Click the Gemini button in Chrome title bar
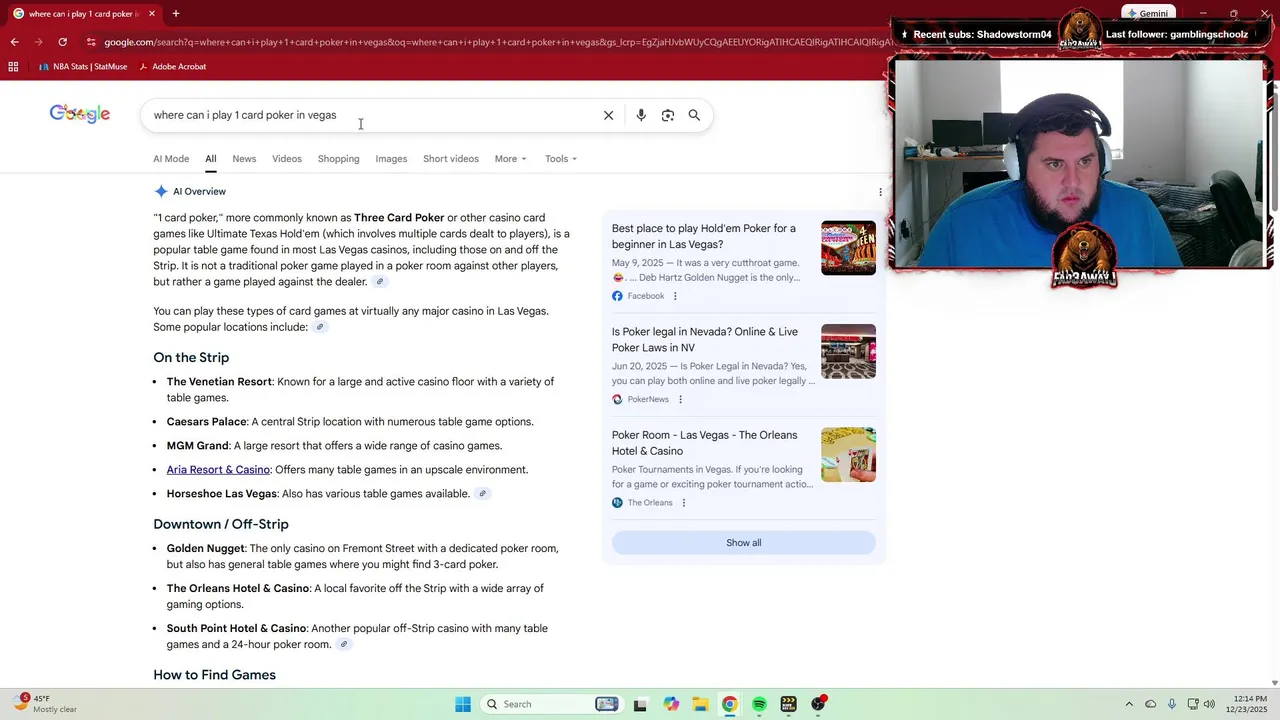Screen dimensions: 1280x720 click(x=1147, y=14)
